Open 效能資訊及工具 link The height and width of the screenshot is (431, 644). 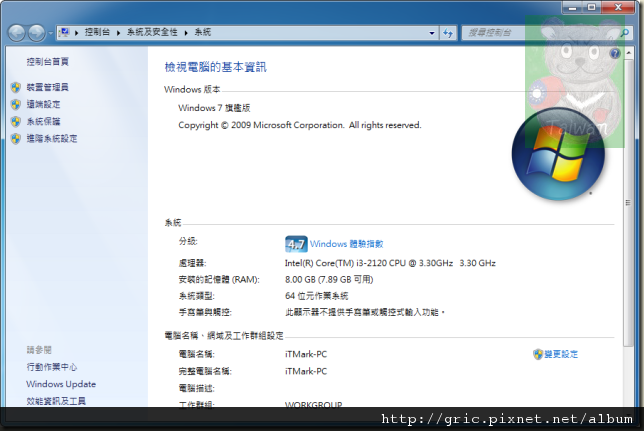(x=56, y=401)
